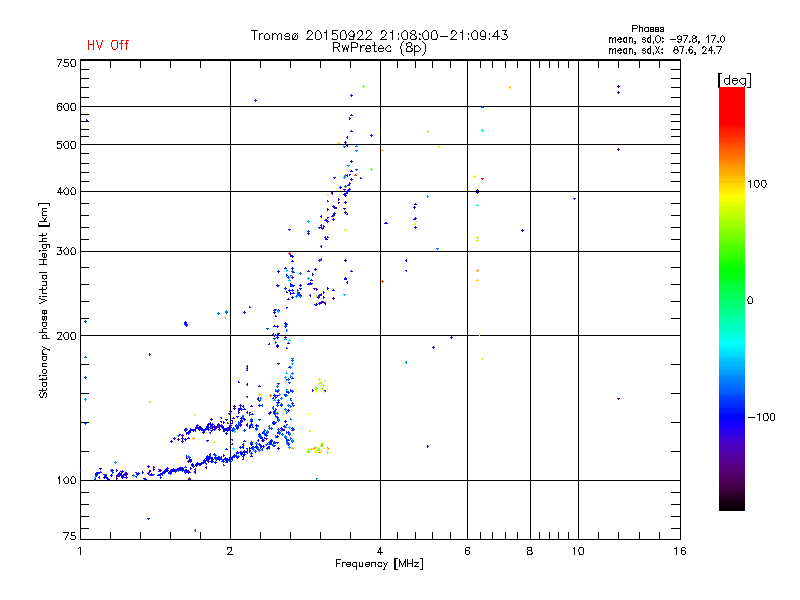Click the "[deg]" colorbar unit label
The width and height of the screenshot is (800, 600).
click(x=734, y=81)
